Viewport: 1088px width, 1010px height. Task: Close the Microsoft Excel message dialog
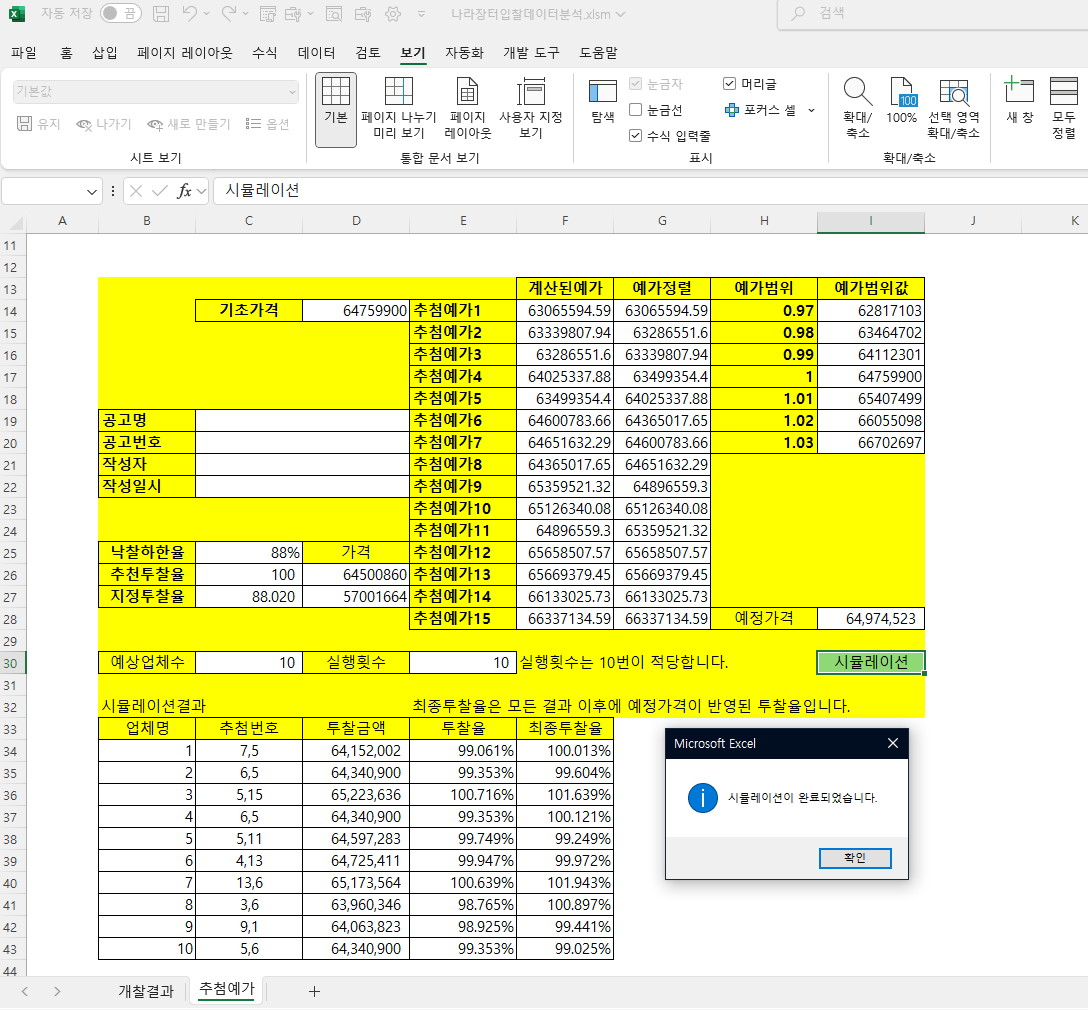[892, 743]
